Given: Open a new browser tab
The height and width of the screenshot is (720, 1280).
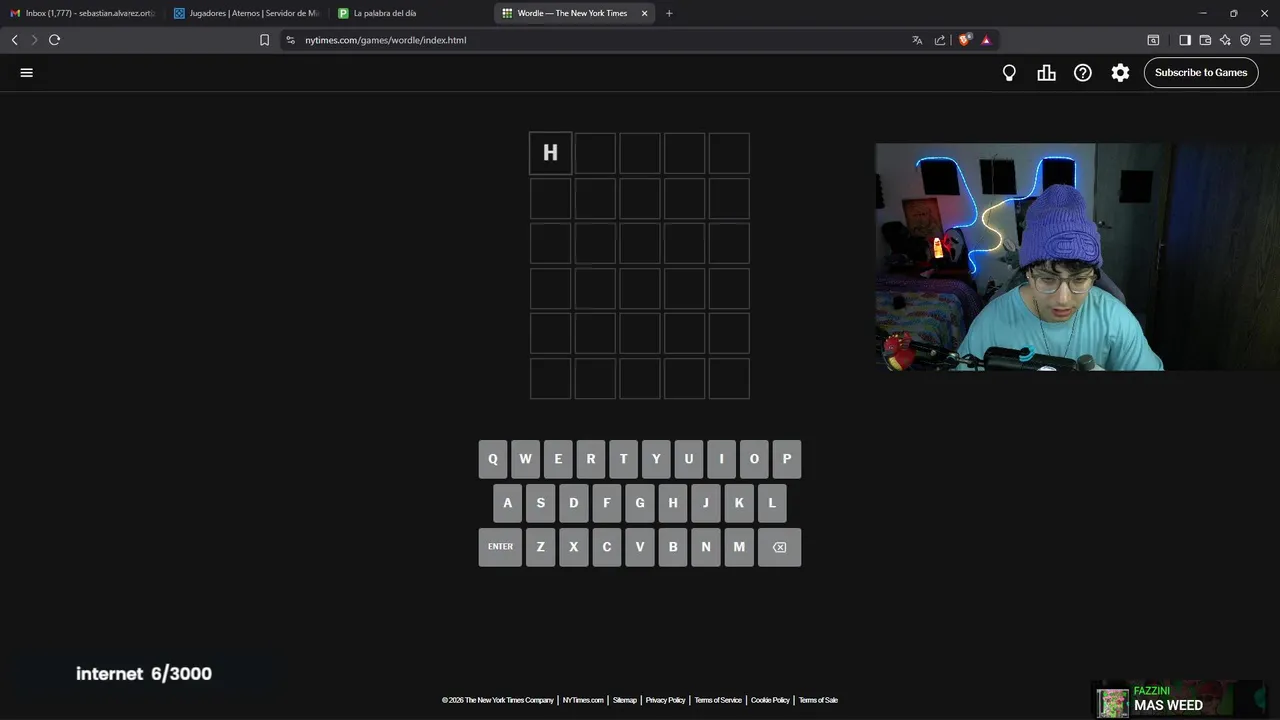Looking at the screenshot, I should tap(669, 13).
